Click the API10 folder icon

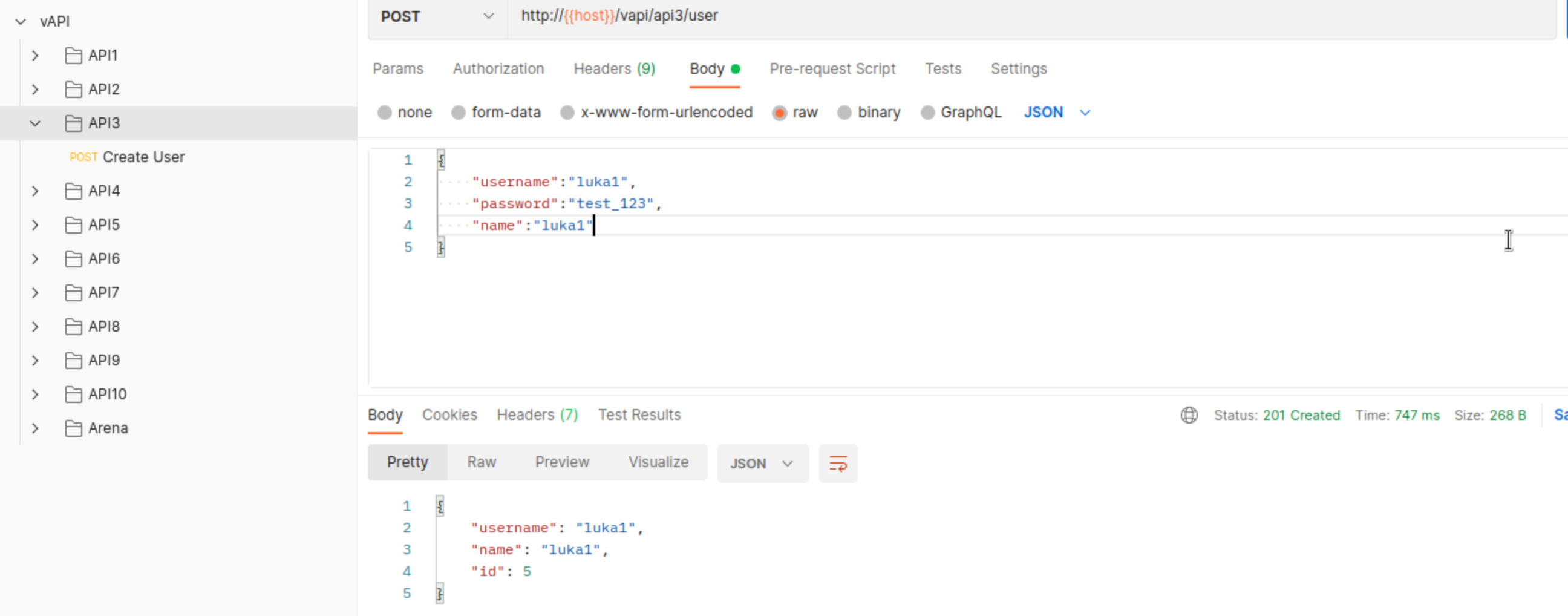tap(74, 395)
